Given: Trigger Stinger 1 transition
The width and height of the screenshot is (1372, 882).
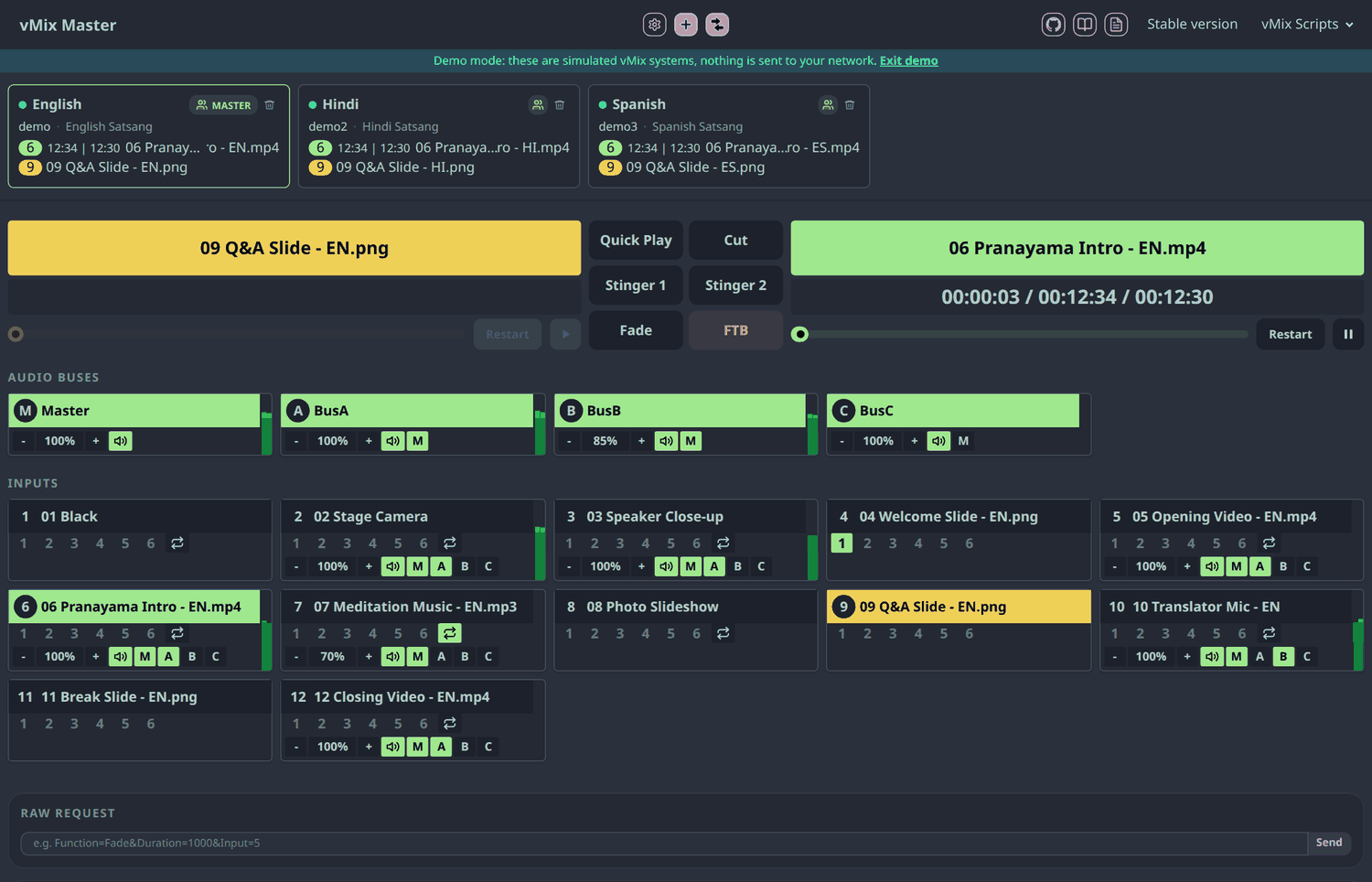Looking at the screenshot, I should click(x=636, y=285).
